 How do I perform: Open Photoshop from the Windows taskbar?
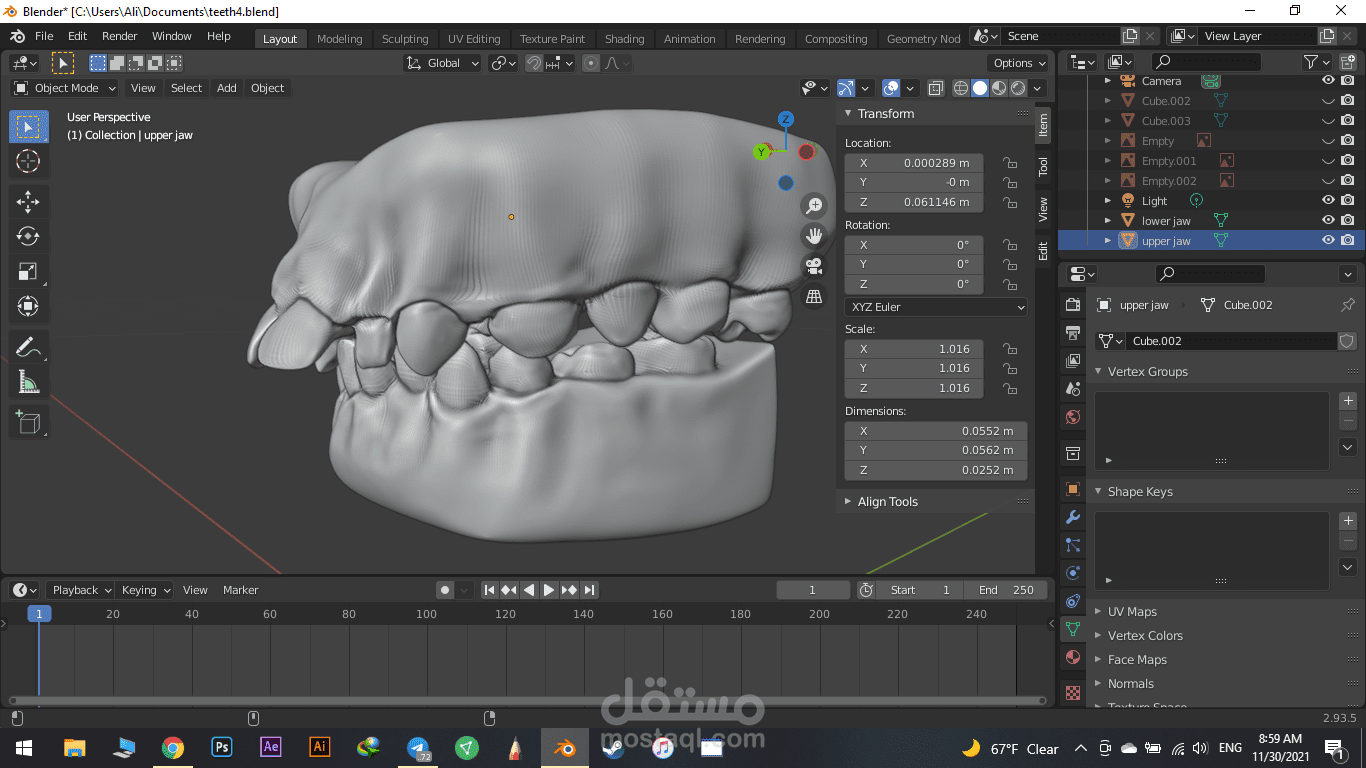point(222,747)
